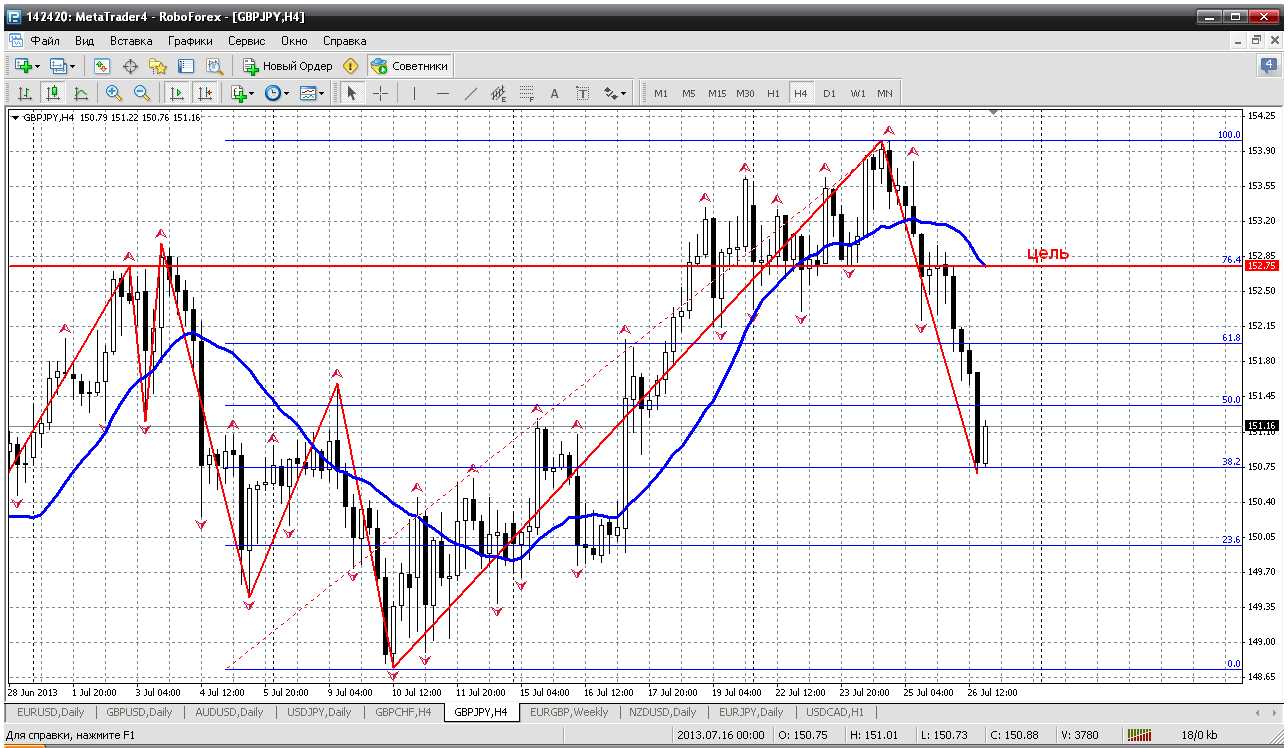Screen dimensions: 1288x748
Task: Draw a vertical line
Action: (414, 93)
